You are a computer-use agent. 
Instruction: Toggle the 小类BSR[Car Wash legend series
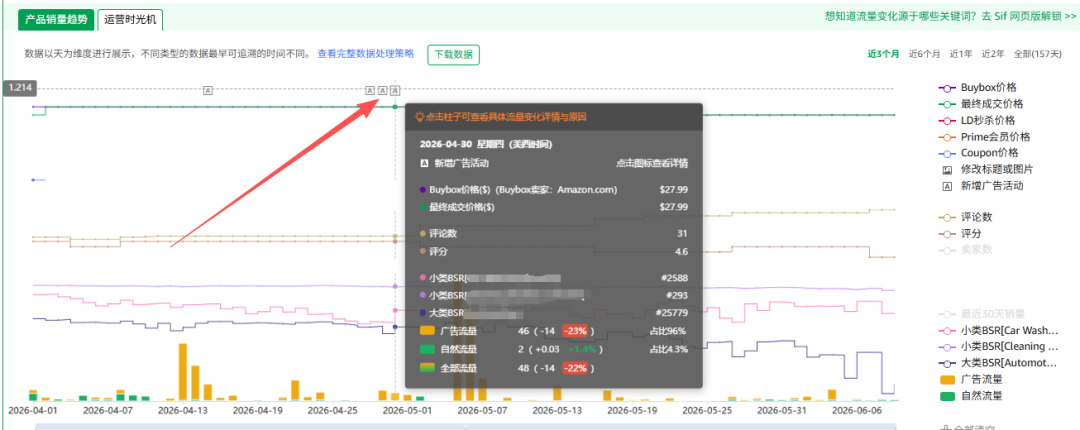[x=998, y=331]
